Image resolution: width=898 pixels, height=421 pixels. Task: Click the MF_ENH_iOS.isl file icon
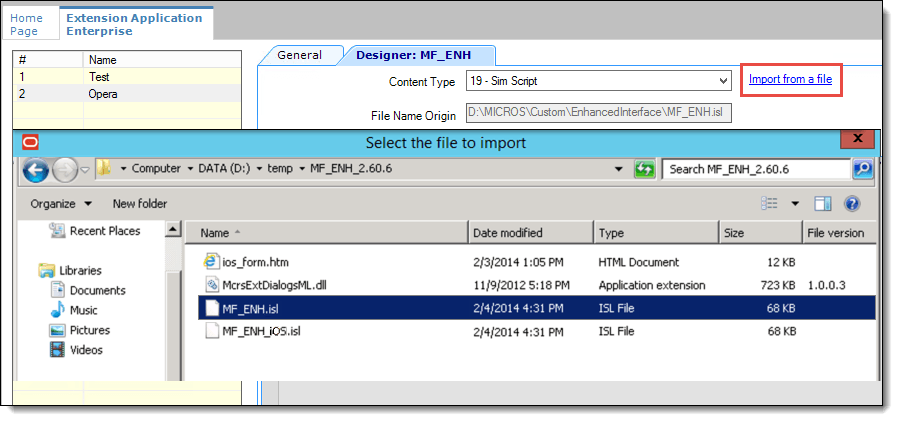212,331
